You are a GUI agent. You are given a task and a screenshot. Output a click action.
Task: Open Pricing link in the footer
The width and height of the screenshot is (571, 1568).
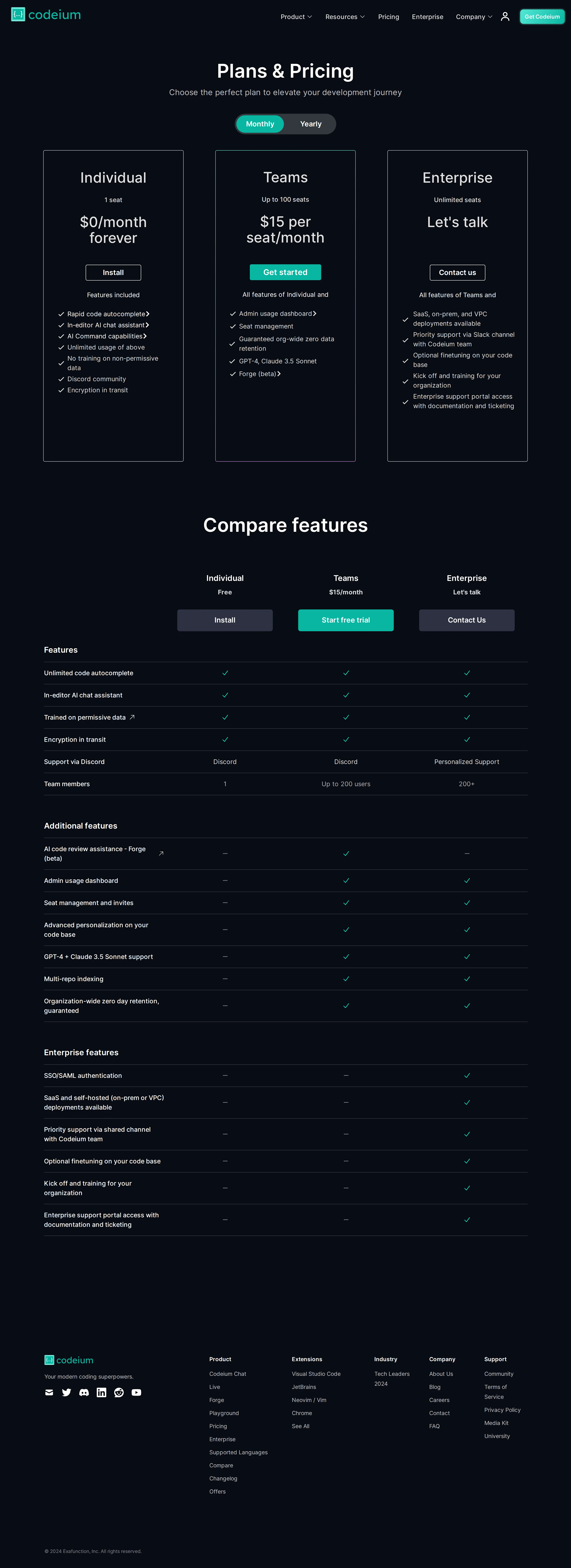(x=218, y=1426)
